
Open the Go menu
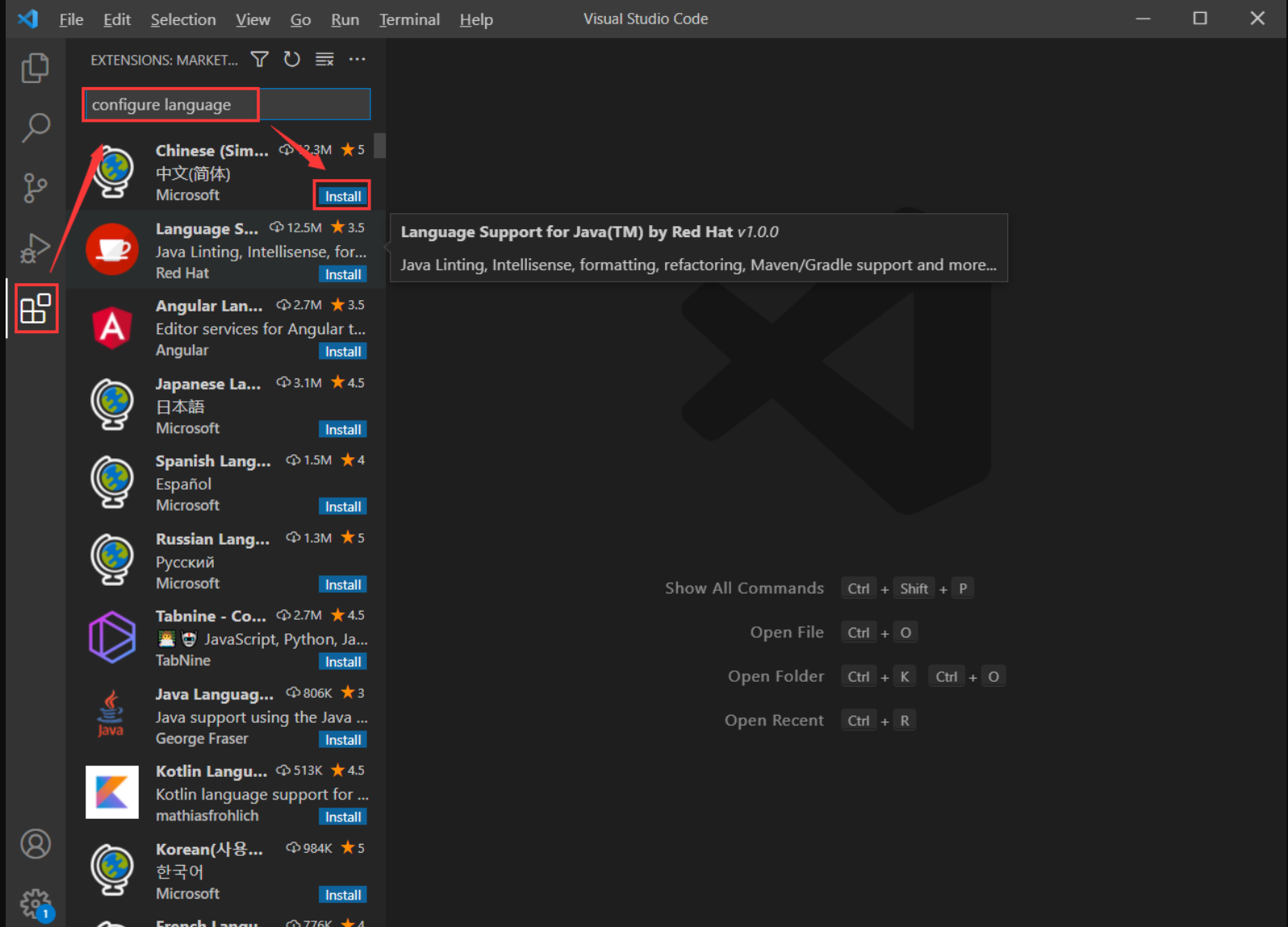300,19
